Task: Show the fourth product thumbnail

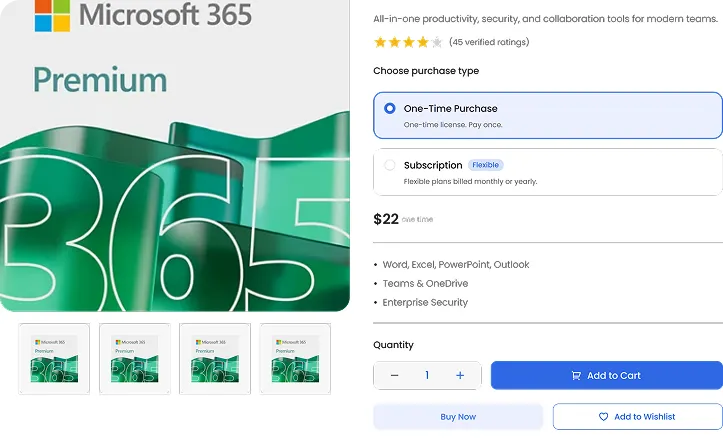Action: (295, 358)
